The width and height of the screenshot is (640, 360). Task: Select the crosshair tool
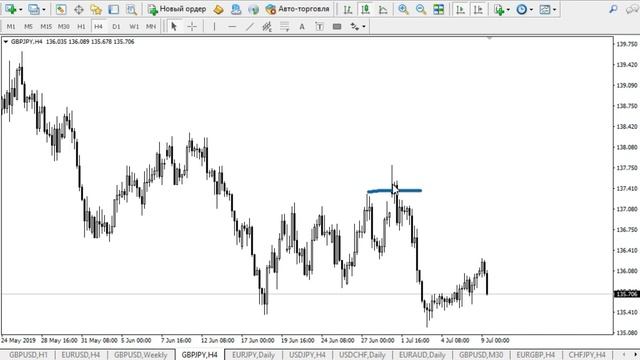pos(192,27)
